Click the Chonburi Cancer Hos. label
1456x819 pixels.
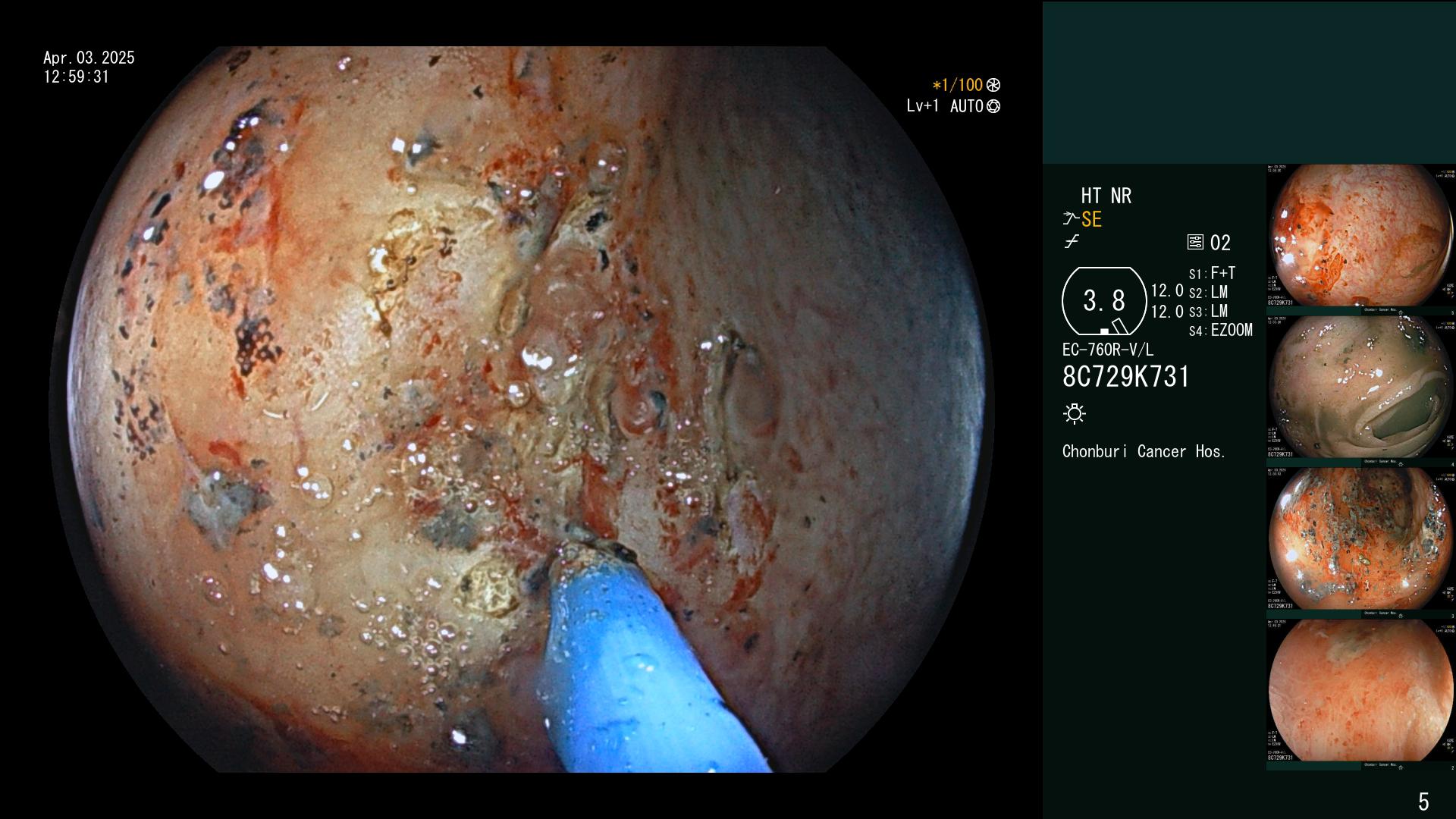pyautogui.click(x=1144, y=452)
